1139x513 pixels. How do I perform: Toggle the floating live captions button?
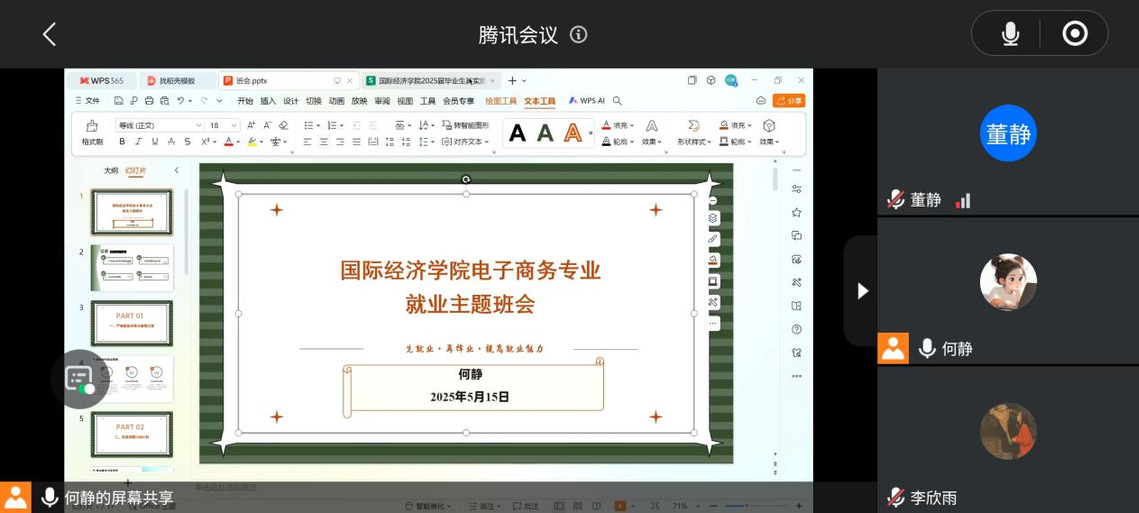point(80,378)
